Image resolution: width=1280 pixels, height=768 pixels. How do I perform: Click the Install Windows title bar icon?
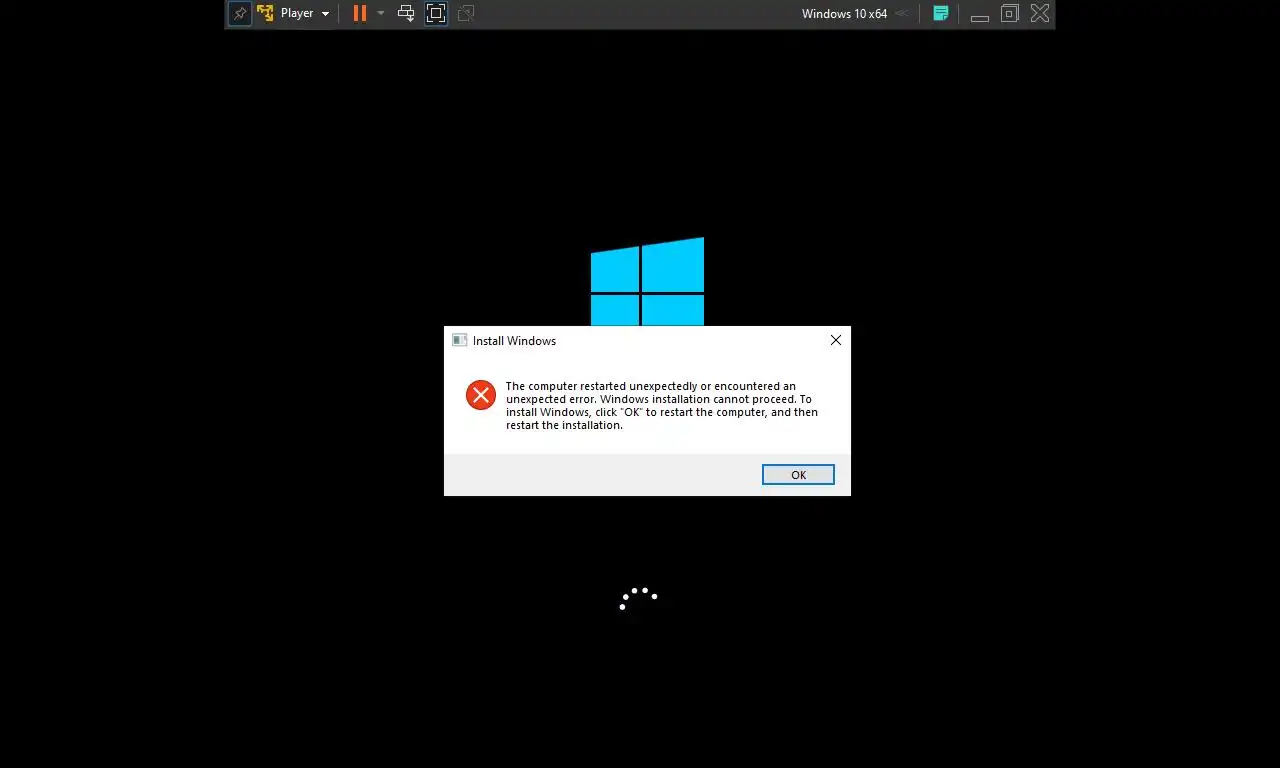click(460, 341)
